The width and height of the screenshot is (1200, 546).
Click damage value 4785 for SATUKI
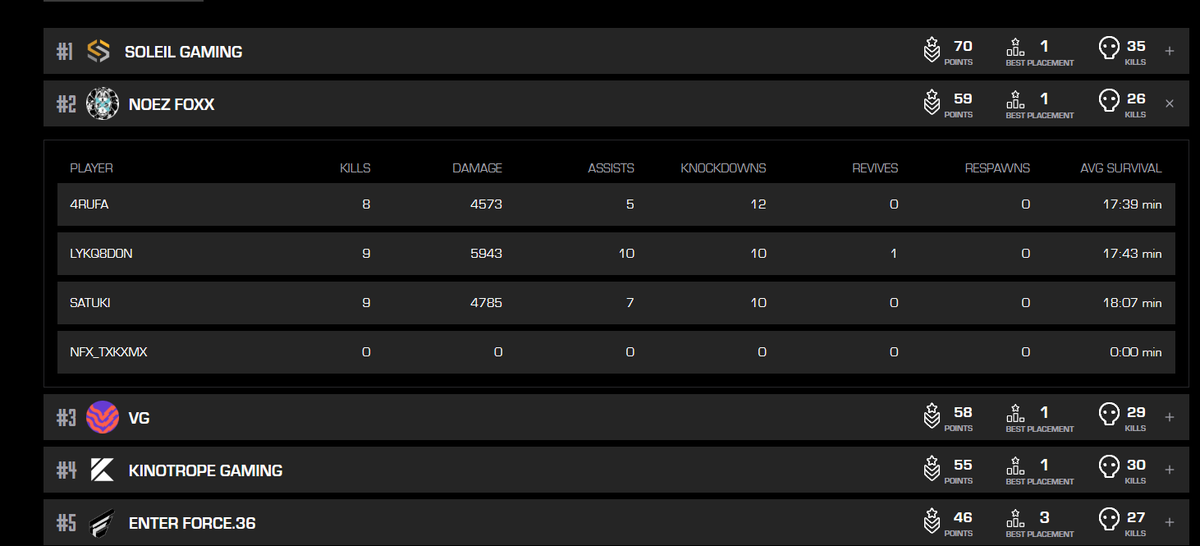pos(486,302)
